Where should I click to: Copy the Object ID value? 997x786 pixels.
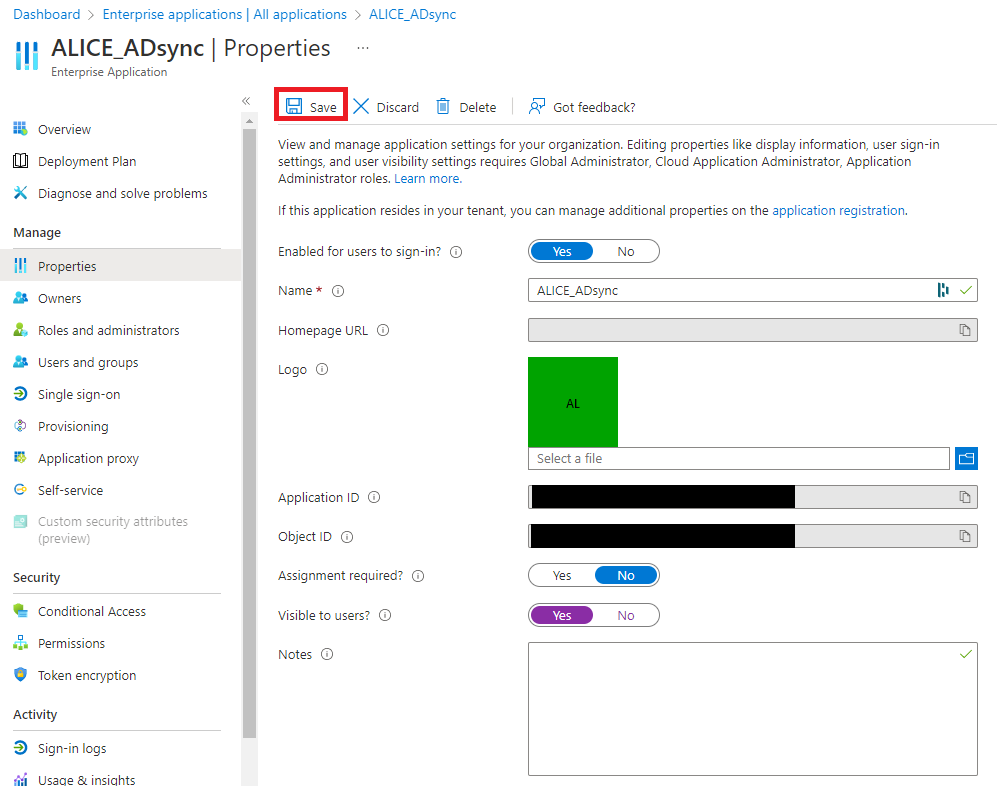point(965,536)
